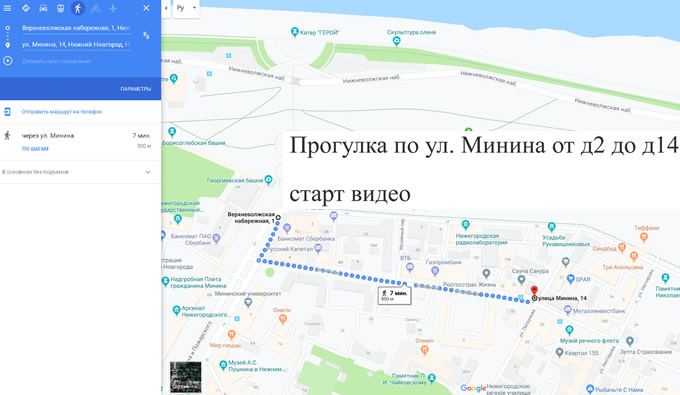
Task: Choose the best travel mode icon
Action: [26, 8]
